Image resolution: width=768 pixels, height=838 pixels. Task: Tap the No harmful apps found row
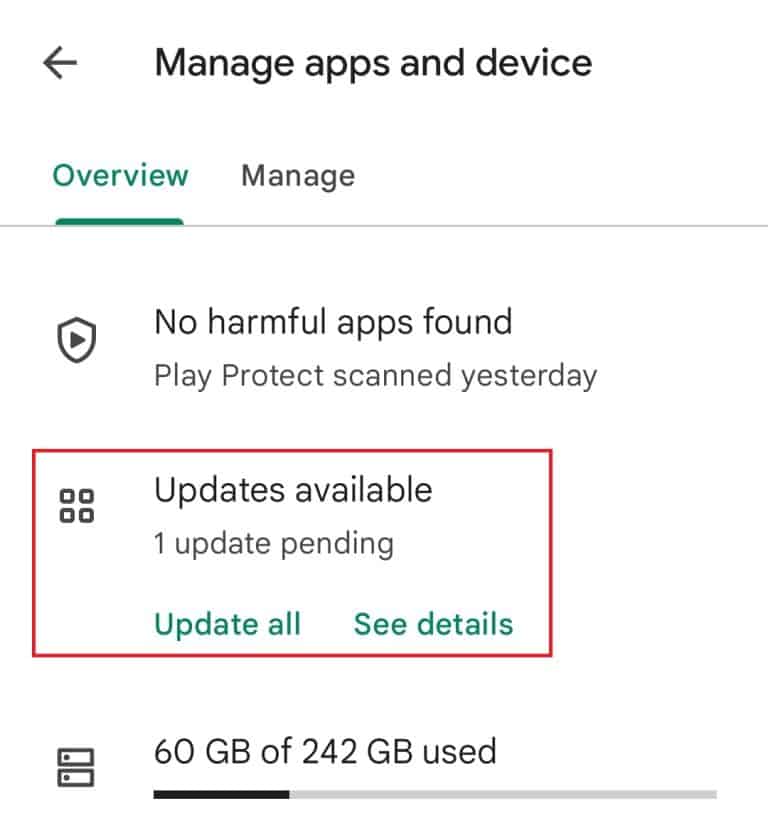pyautogui.click(x=333, y=322)
